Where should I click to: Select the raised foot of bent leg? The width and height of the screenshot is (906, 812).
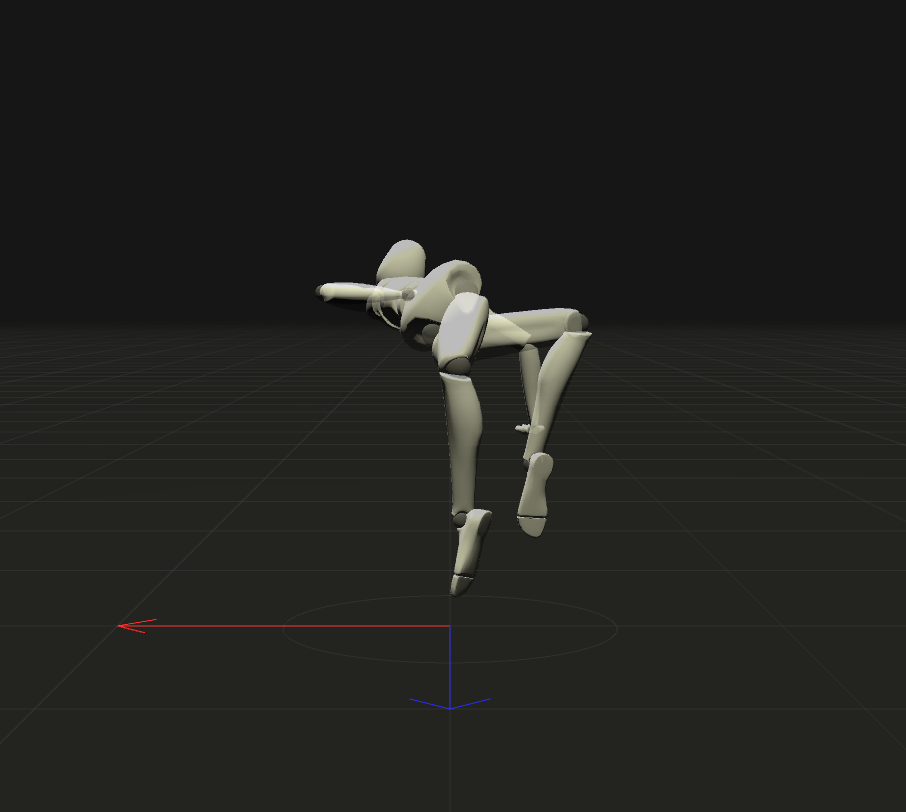click(534, 494)
